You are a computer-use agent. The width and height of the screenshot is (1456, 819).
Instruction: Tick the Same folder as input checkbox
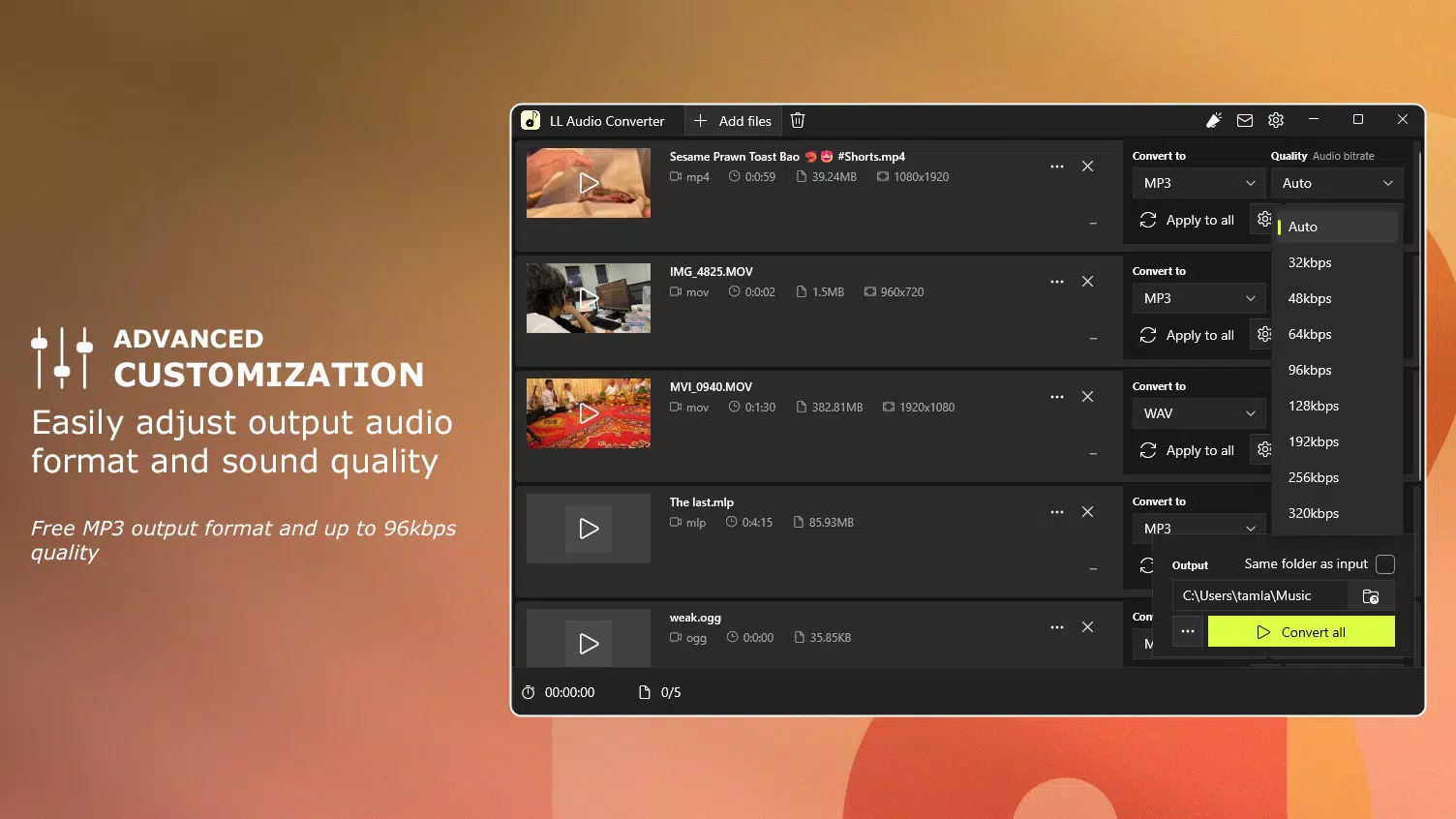[1385, 564]
